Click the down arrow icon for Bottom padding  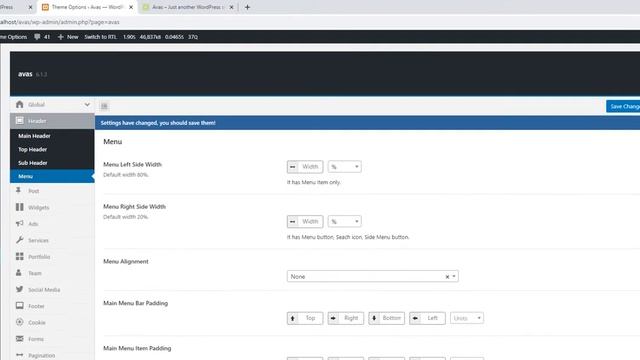[x=374, y=318]
